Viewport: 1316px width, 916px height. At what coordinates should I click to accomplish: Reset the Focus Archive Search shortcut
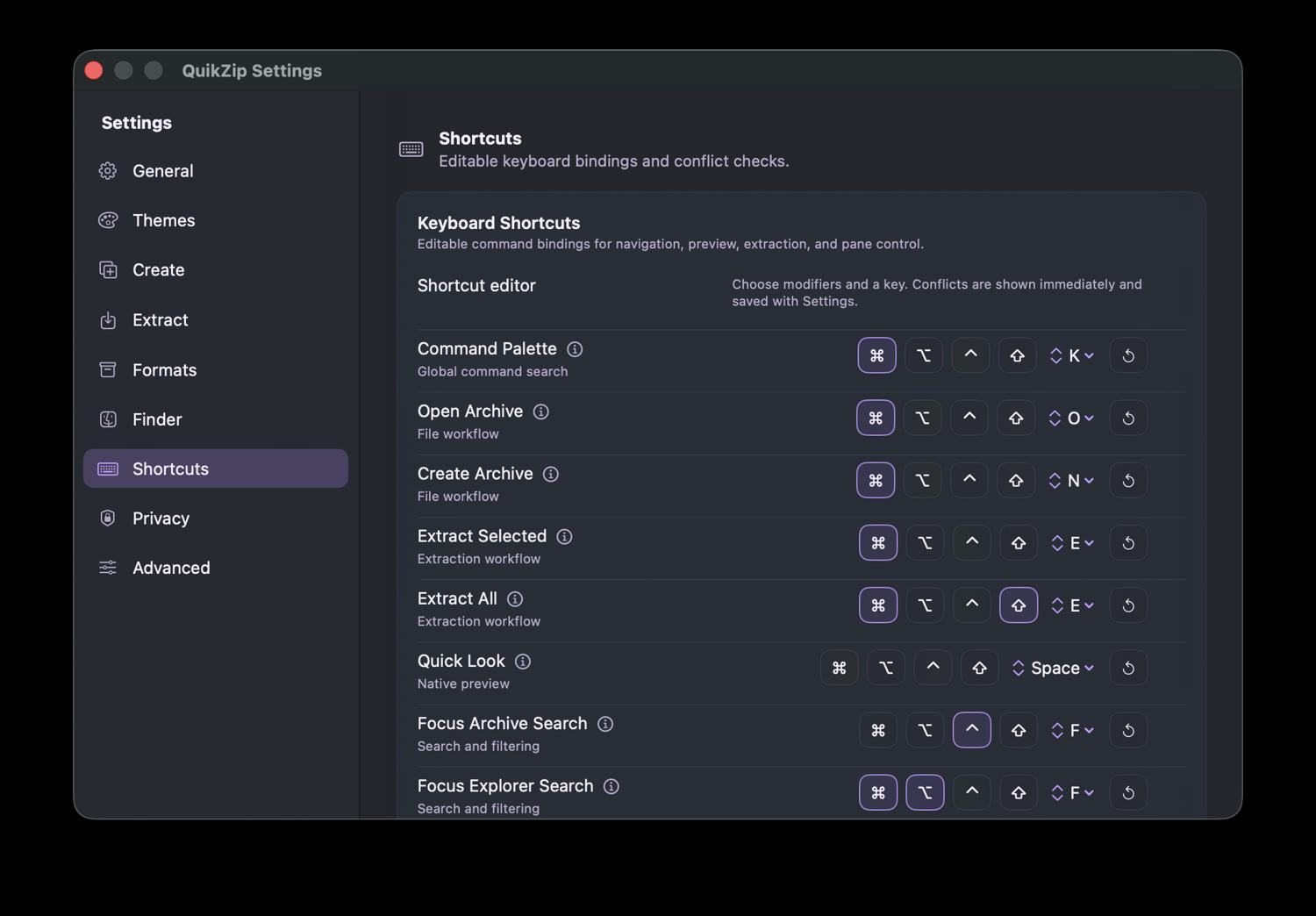1128,730
